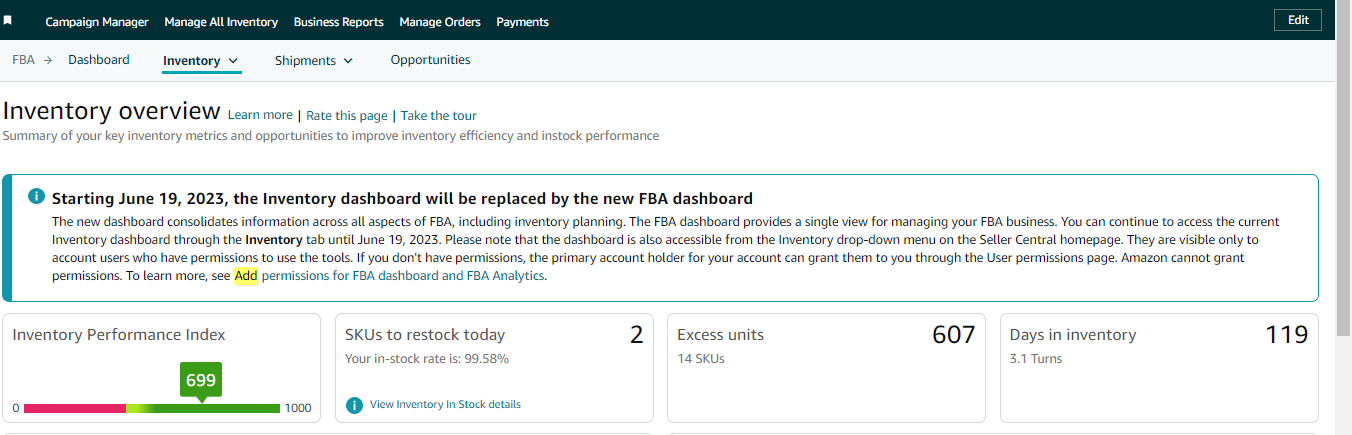Expand the Inventory dropdown chevron

(233, 61)
